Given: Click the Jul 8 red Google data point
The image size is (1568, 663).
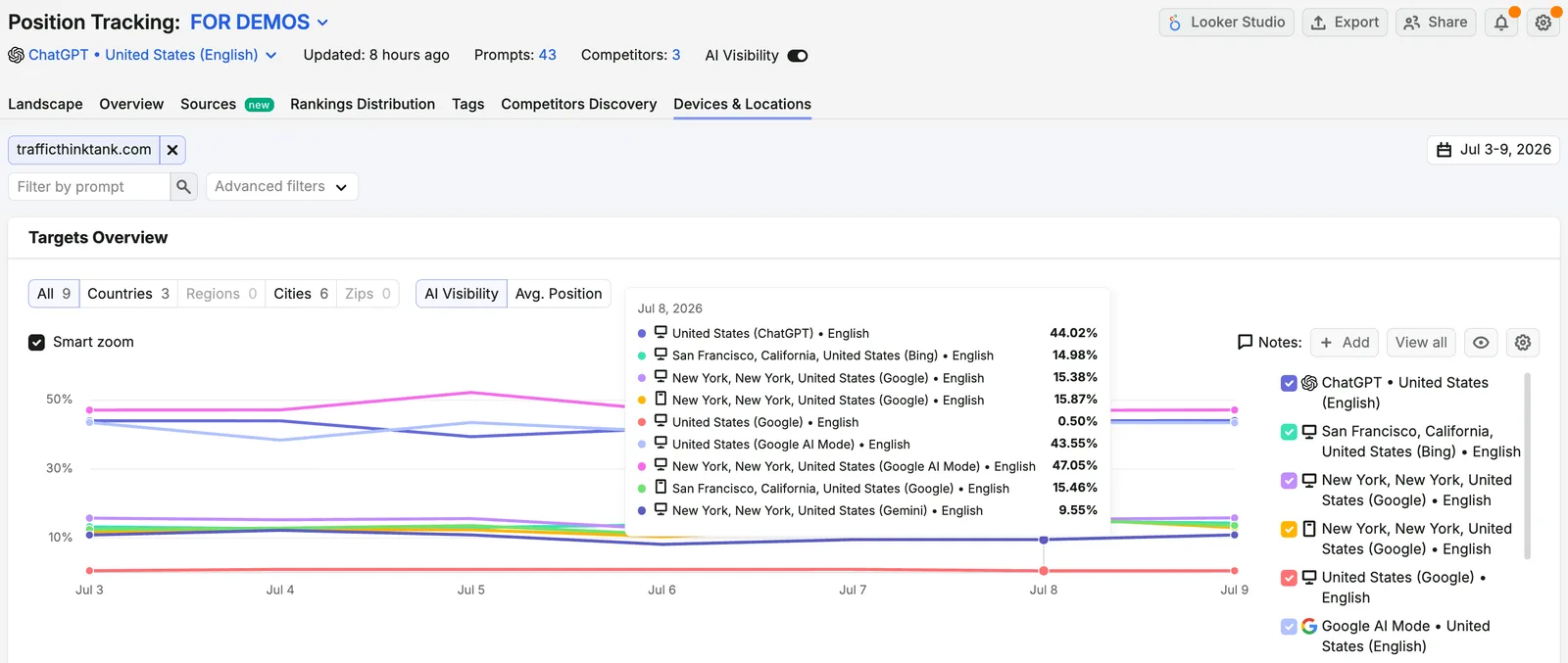Looking at the screenshot, I should tap(1044, 571).
